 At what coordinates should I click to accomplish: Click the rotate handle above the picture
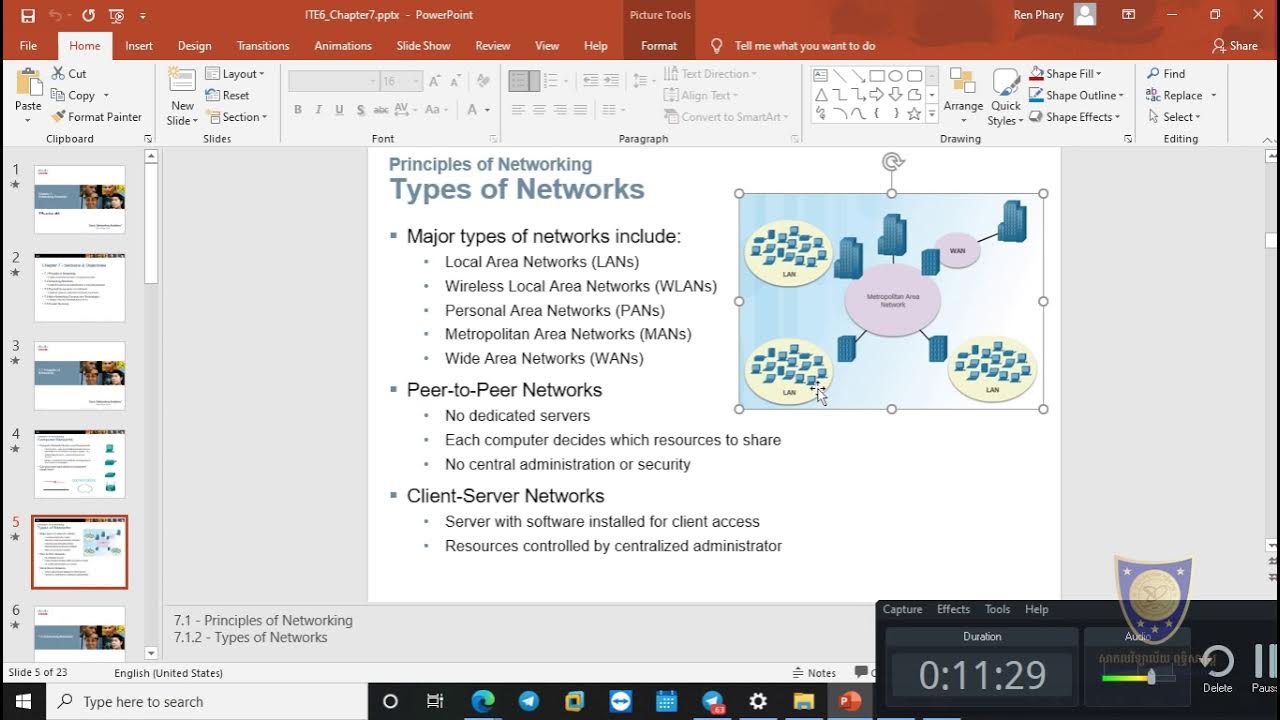click(892, 162)
